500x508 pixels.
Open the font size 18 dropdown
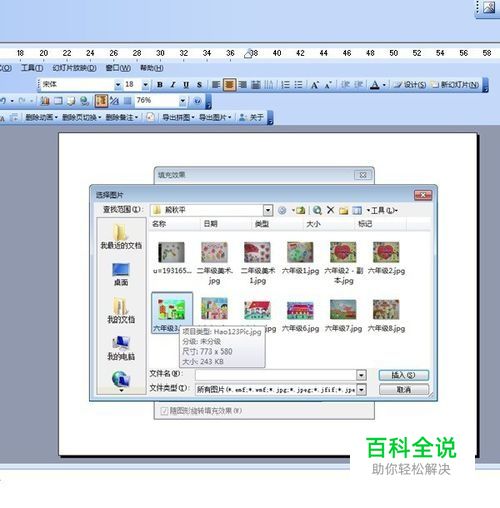146,85
